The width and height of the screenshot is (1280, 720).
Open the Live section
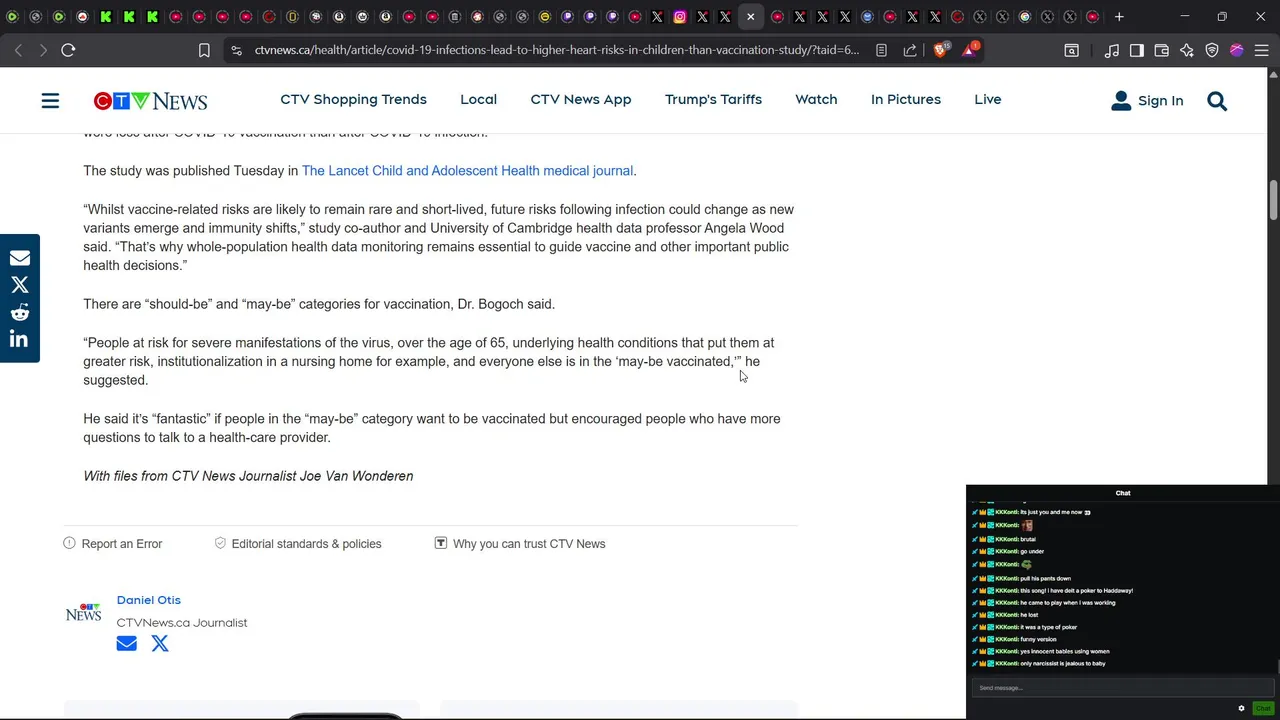pyautogui.click(x=988, y=100)
